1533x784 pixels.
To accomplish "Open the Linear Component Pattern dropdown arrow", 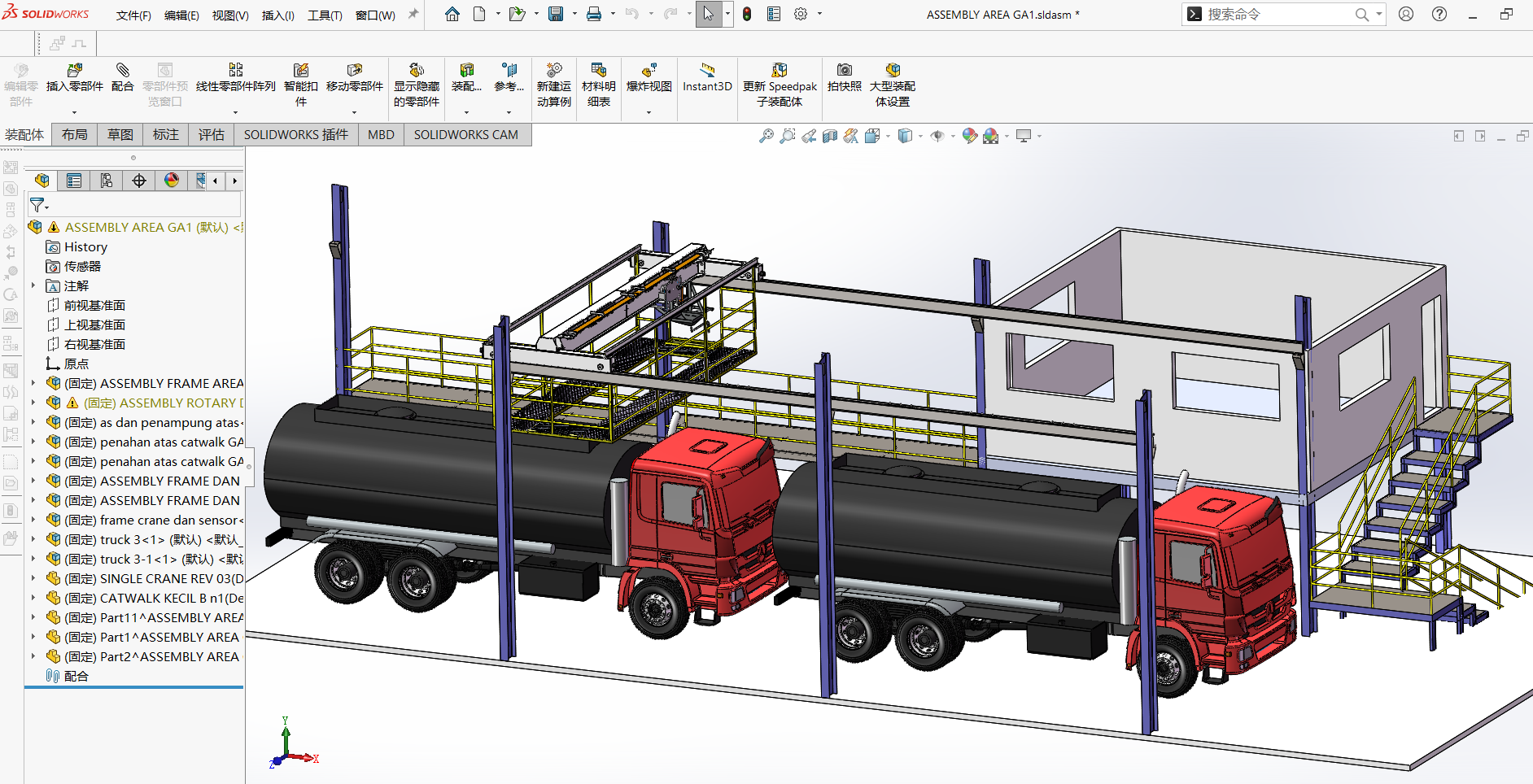I will [x=236, y=112].
